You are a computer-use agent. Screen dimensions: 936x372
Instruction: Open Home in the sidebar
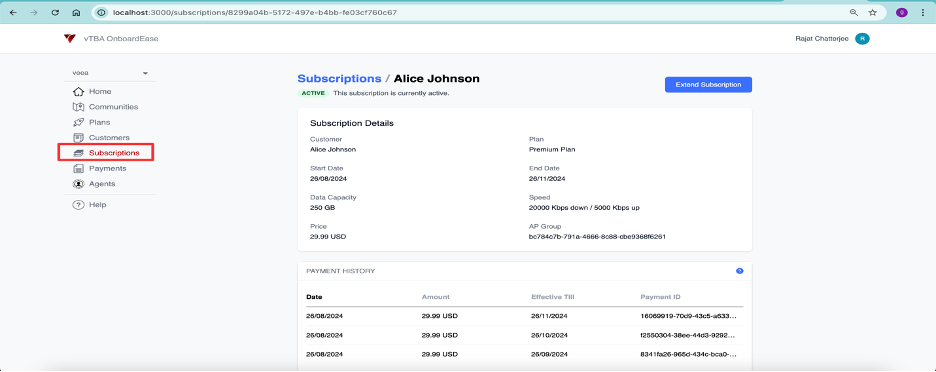[x=100, y=91]
